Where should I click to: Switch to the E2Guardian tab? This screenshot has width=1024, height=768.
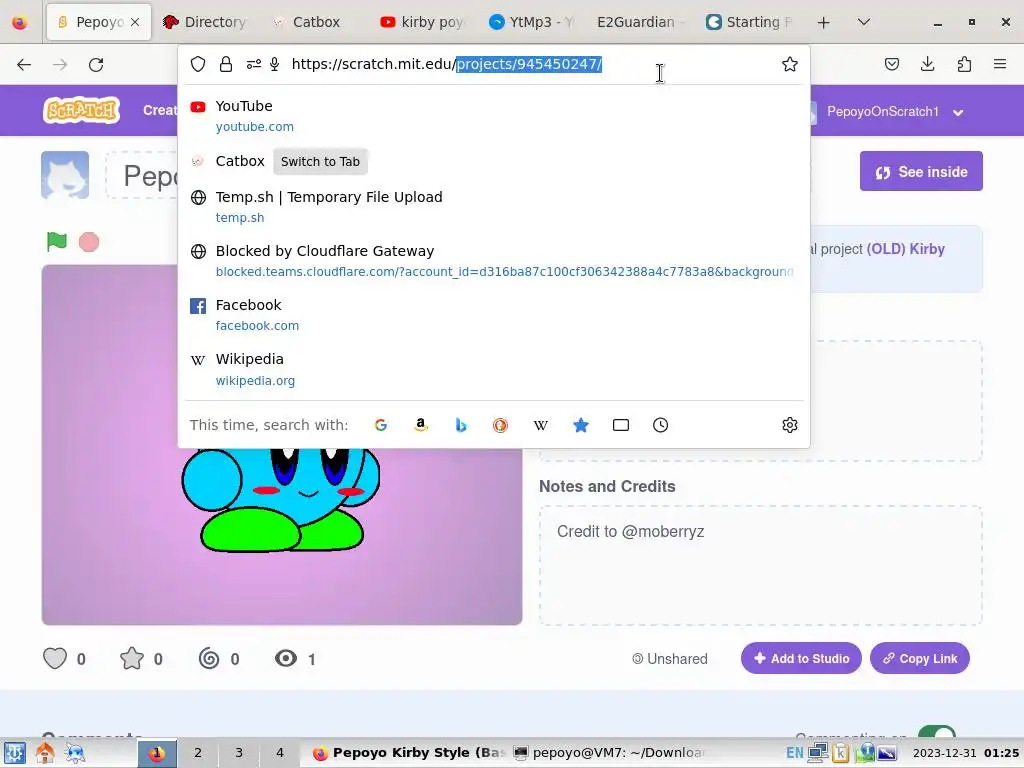(639, 22)
